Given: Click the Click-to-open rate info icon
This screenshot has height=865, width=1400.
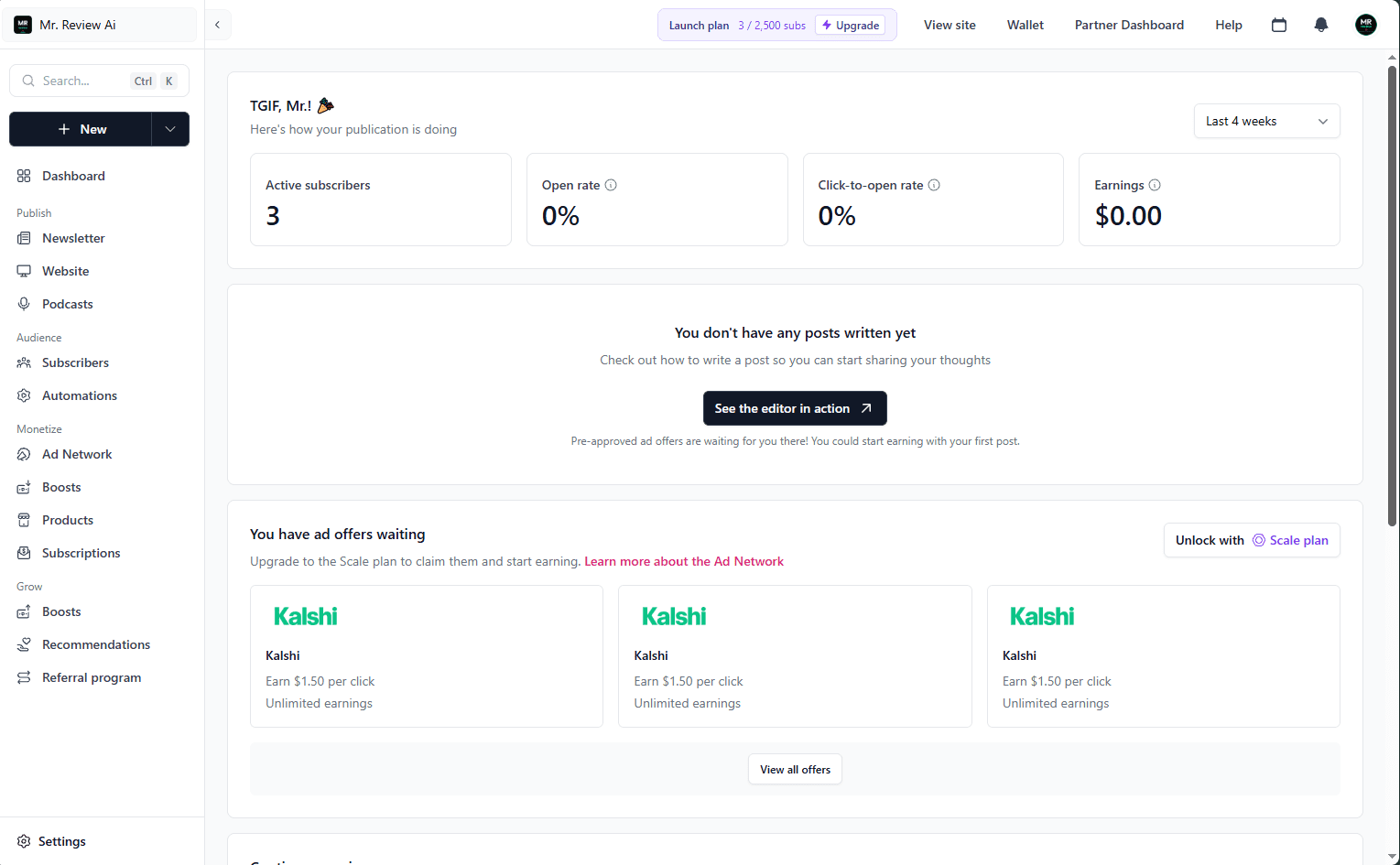Looking at the screenshot, I should coord(934,185).
